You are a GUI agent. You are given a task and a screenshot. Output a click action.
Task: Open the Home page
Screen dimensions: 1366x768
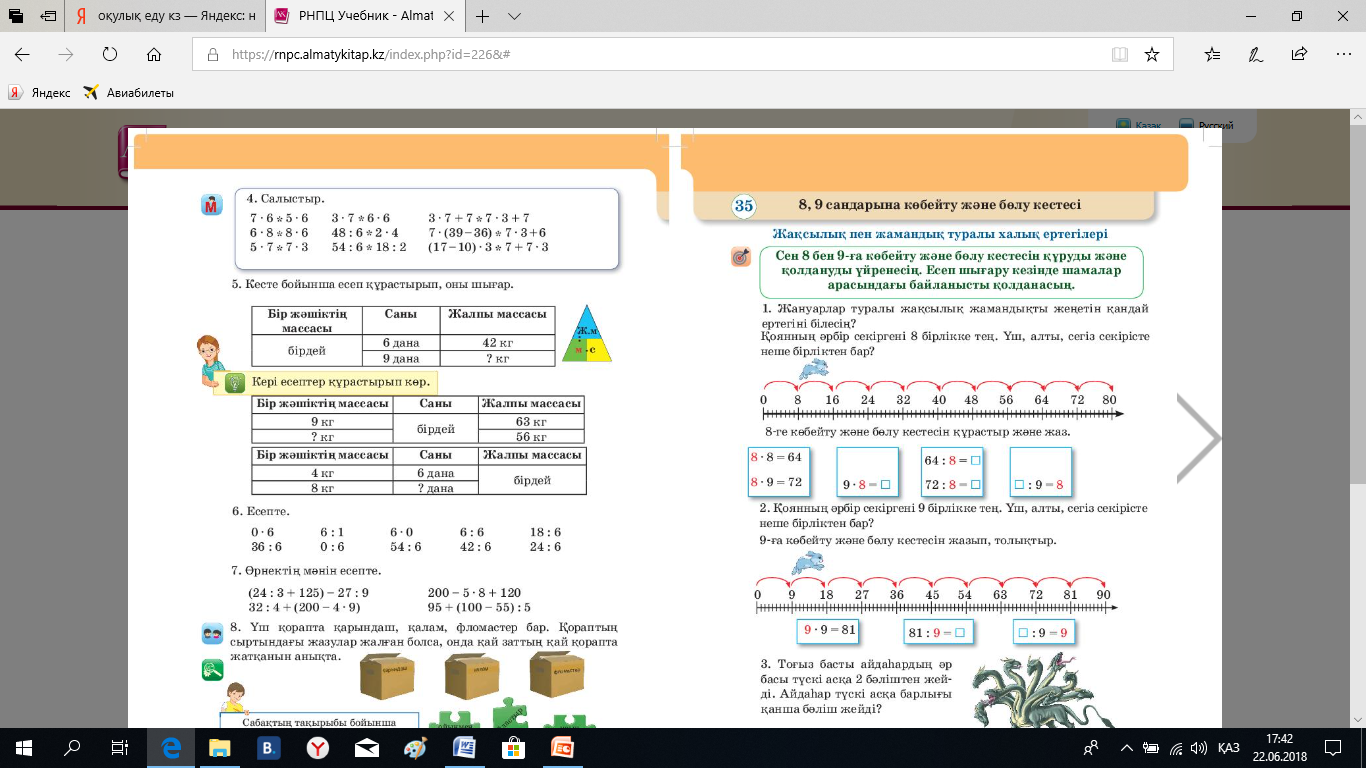point(154,55)
